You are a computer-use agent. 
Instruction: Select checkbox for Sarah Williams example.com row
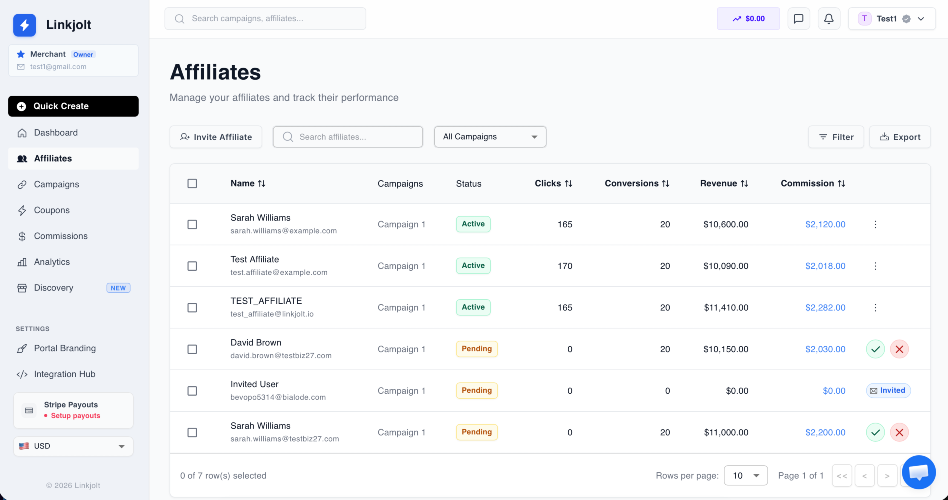(x=192, y=224)
